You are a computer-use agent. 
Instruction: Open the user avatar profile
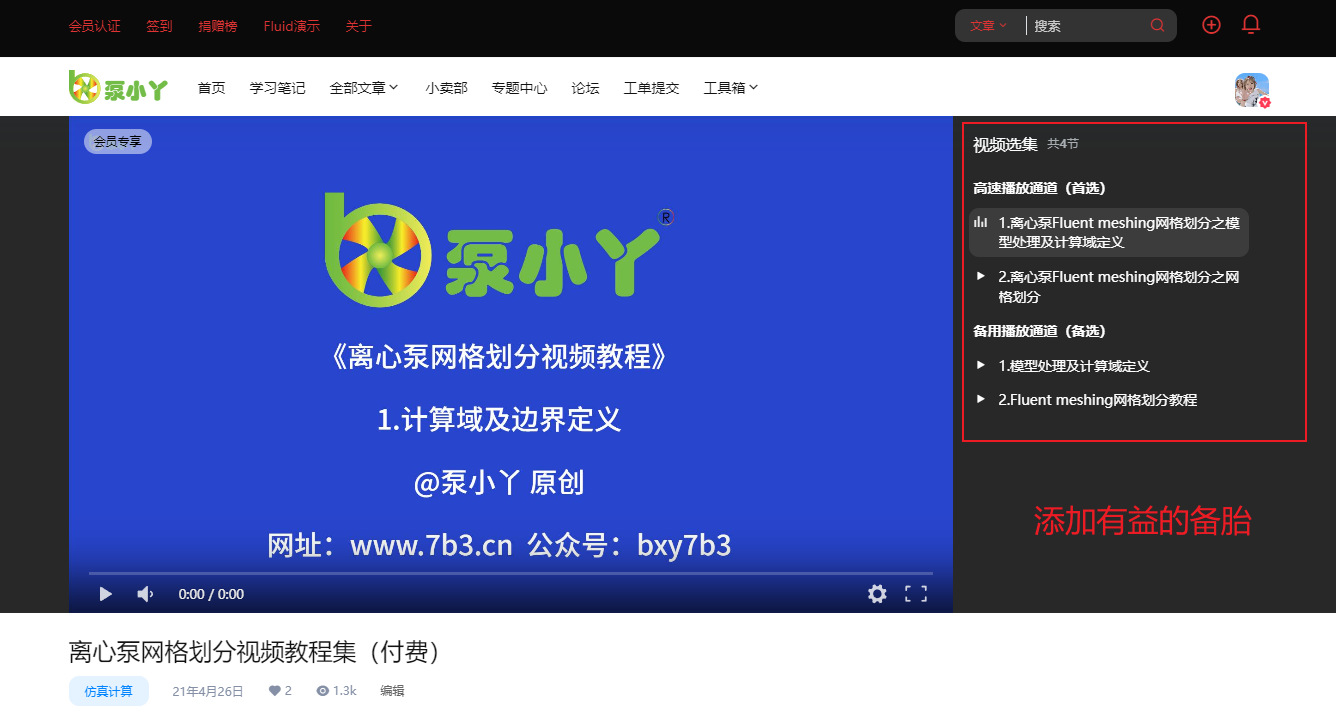point(1251,90)
